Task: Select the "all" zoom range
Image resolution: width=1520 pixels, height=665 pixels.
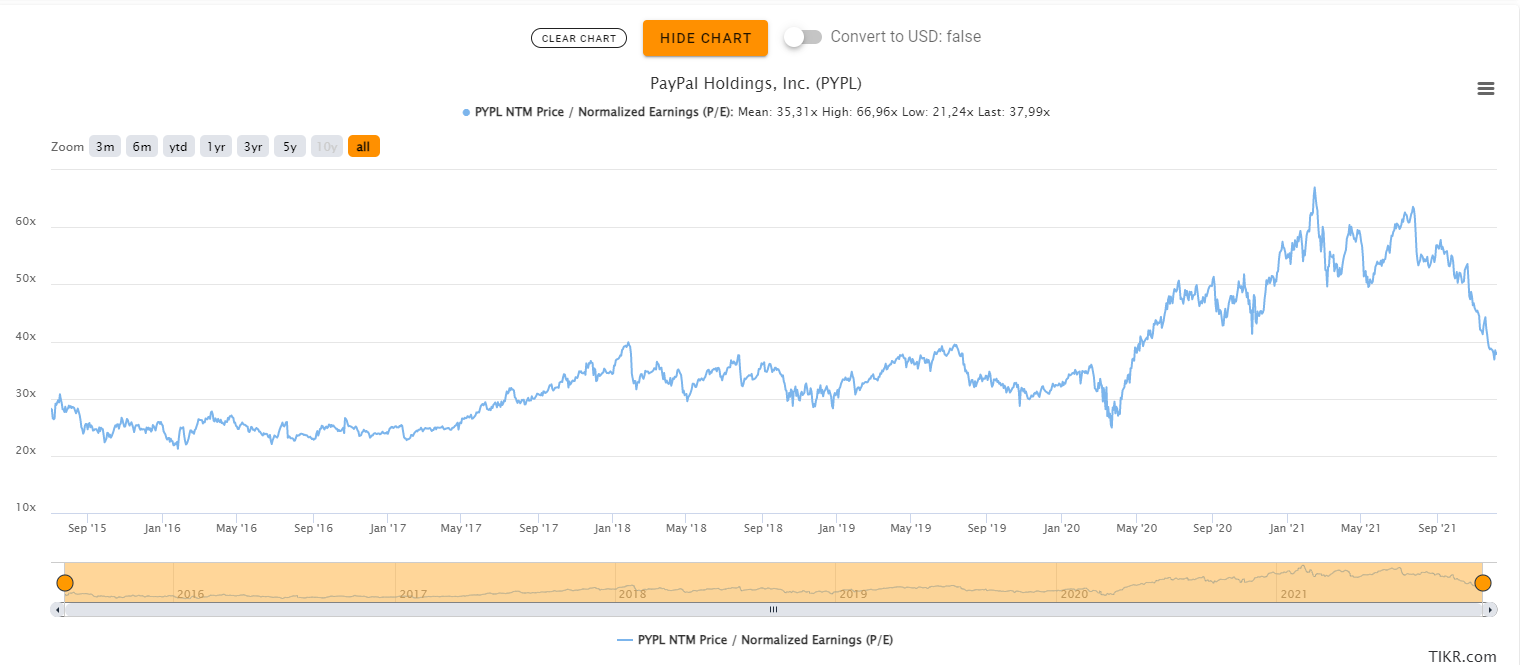Action: 363,147
